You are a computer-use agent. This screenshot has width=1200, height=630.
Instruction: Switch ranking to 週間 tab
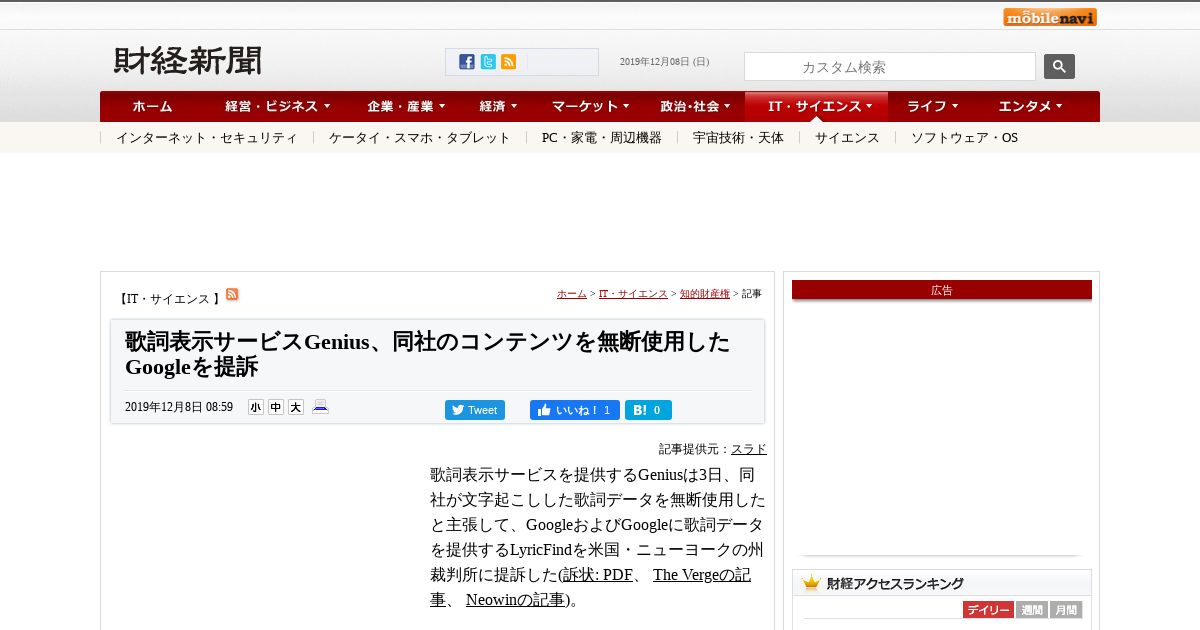(1032, 610)
